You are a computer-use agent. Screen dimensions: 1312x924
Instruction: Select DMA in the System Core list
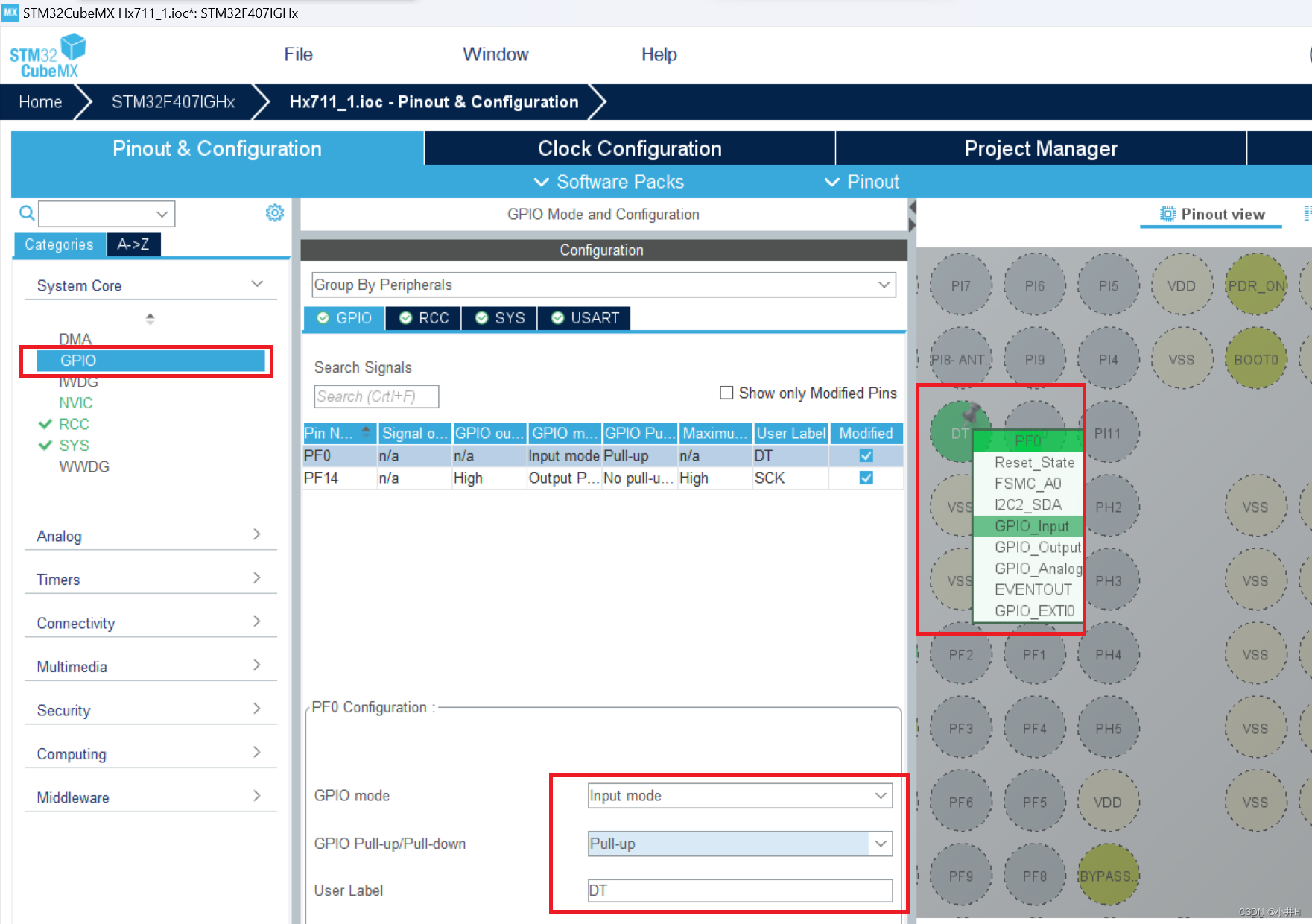click(75, 339)
